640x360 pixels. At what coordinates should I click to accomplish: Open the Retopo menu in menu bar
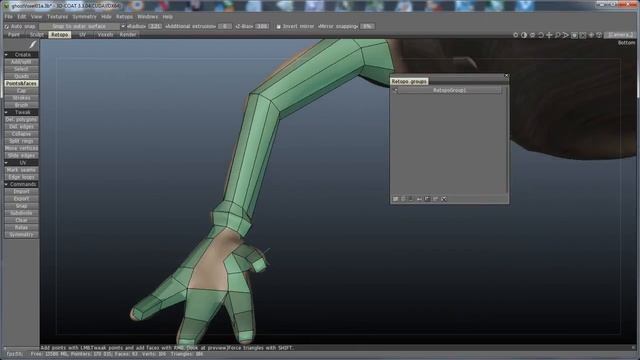point(124,17)
